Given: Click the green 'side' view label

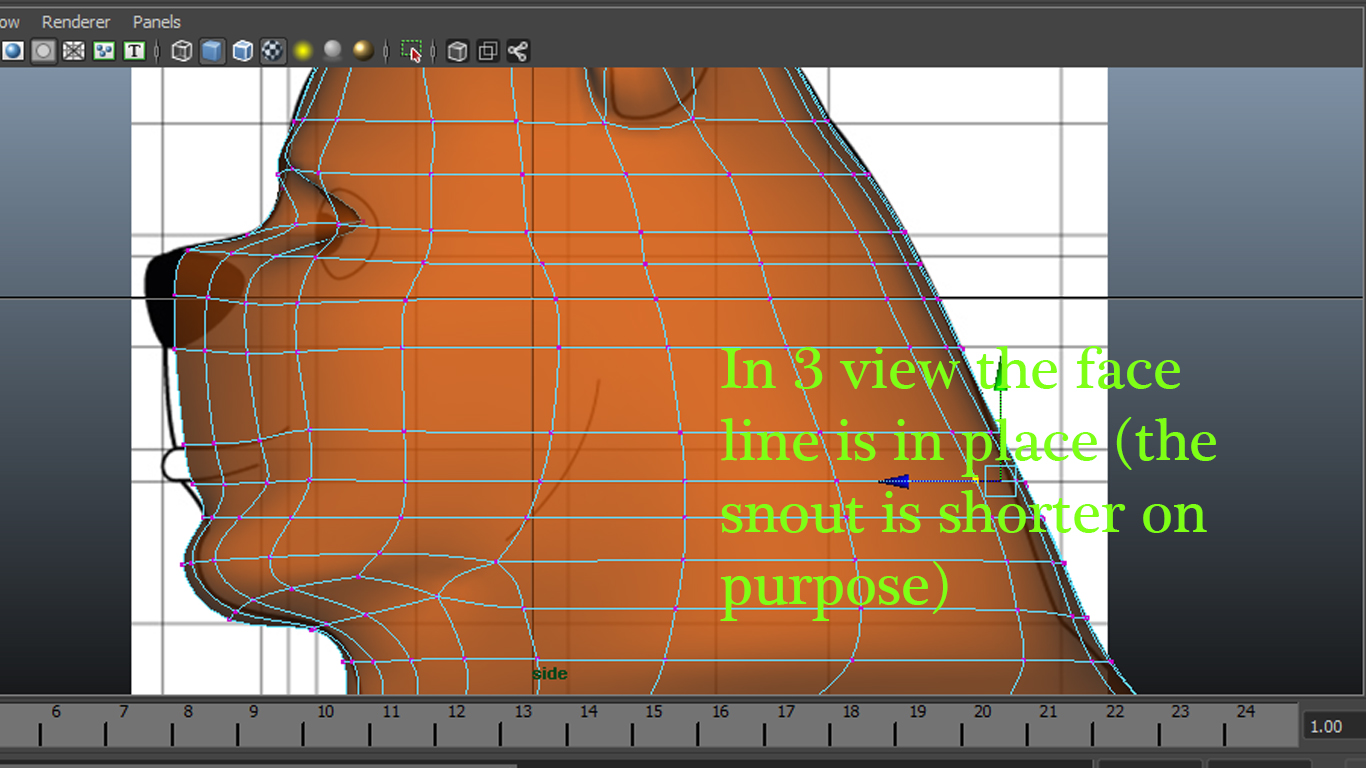Looking at the screenshot, I should point(550,674).
